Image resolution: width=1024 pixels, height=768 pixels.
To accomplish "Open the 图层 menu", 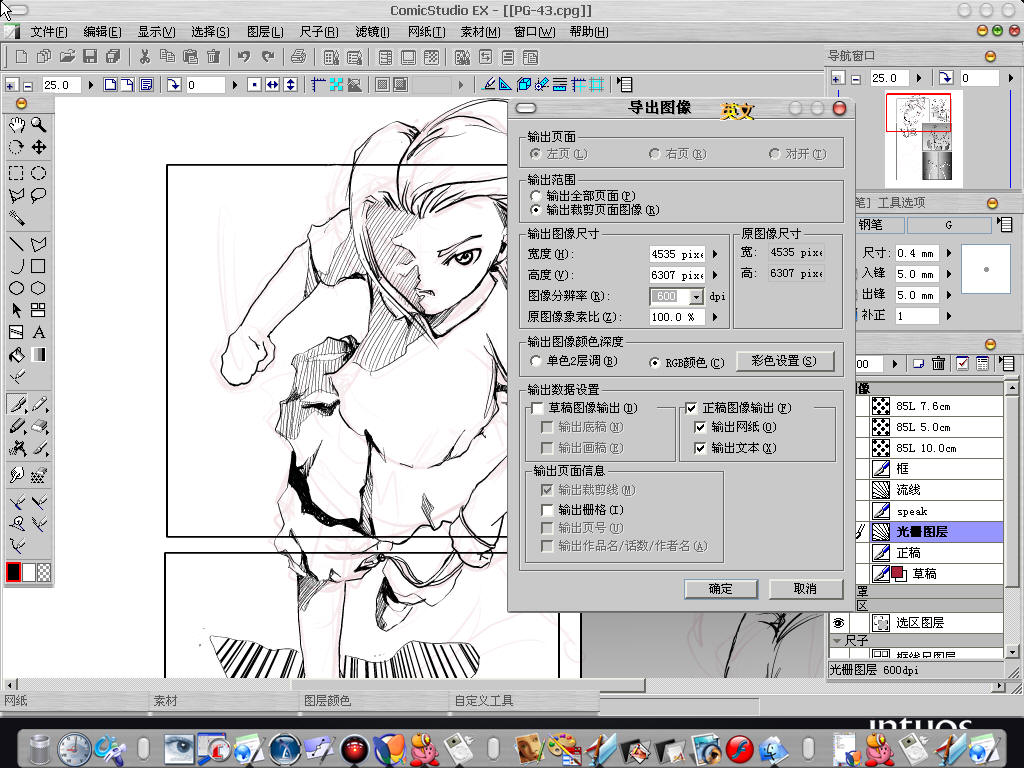I will click(265, 31).
